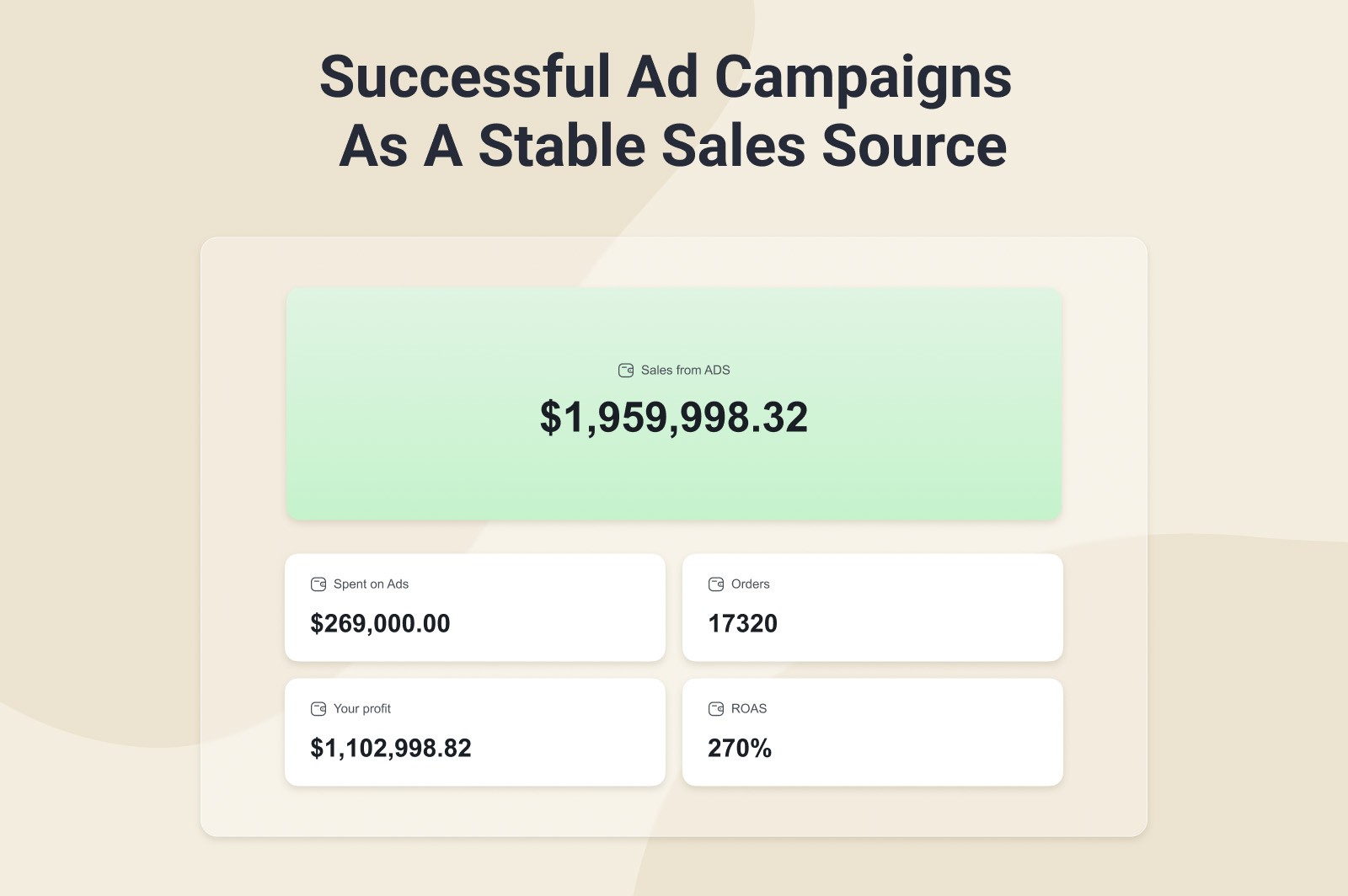Viewport: 1348px width, 896px height.
Task: Click the $1,959,998.32 sales total
Action: click(x=674, y=418)
